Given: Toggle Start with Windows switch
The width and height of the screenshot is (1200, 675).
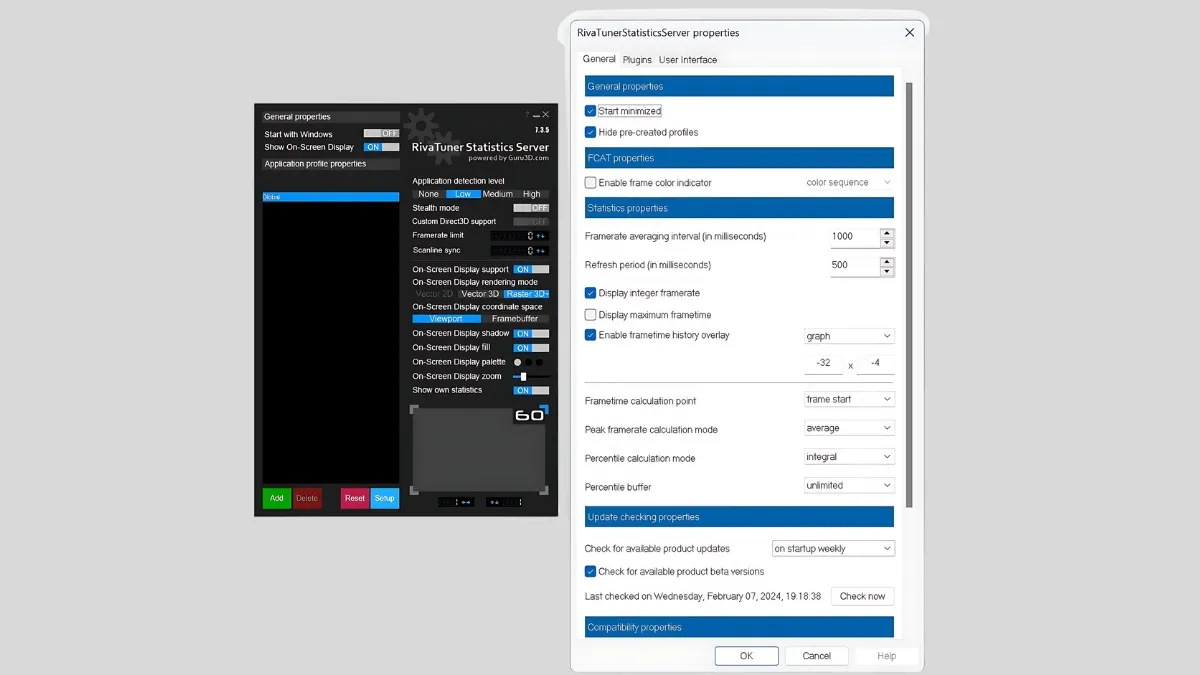Looking at the screenshot, I should (381, 133).
